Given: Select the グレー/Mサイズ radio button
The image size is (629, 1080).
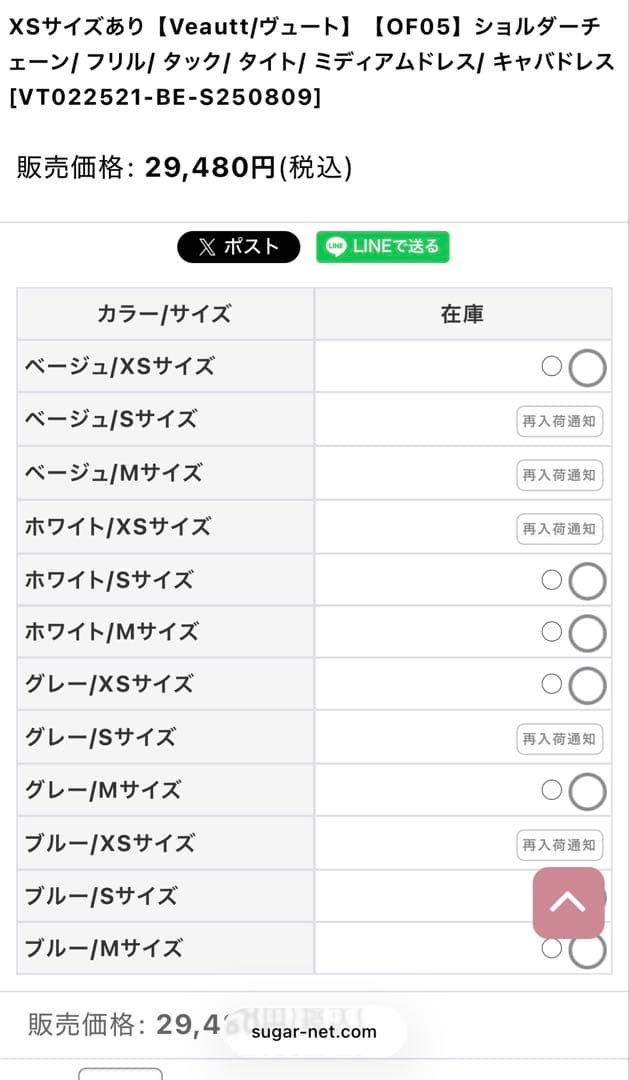Looking at the screenshot, I should tap(551, 790).
